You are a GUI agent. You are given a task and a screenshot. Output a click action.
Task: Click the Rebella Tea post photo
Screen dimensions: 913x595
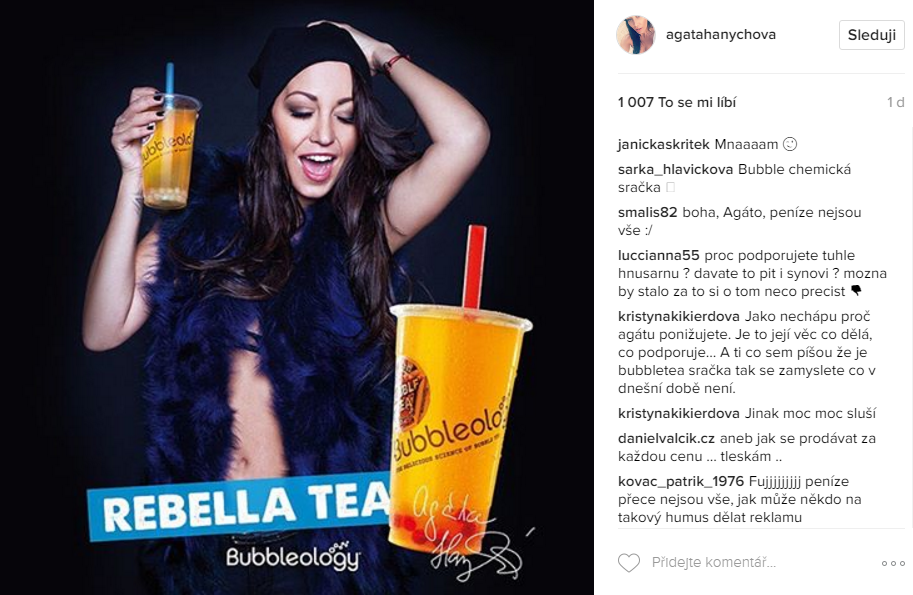point(297,298)
